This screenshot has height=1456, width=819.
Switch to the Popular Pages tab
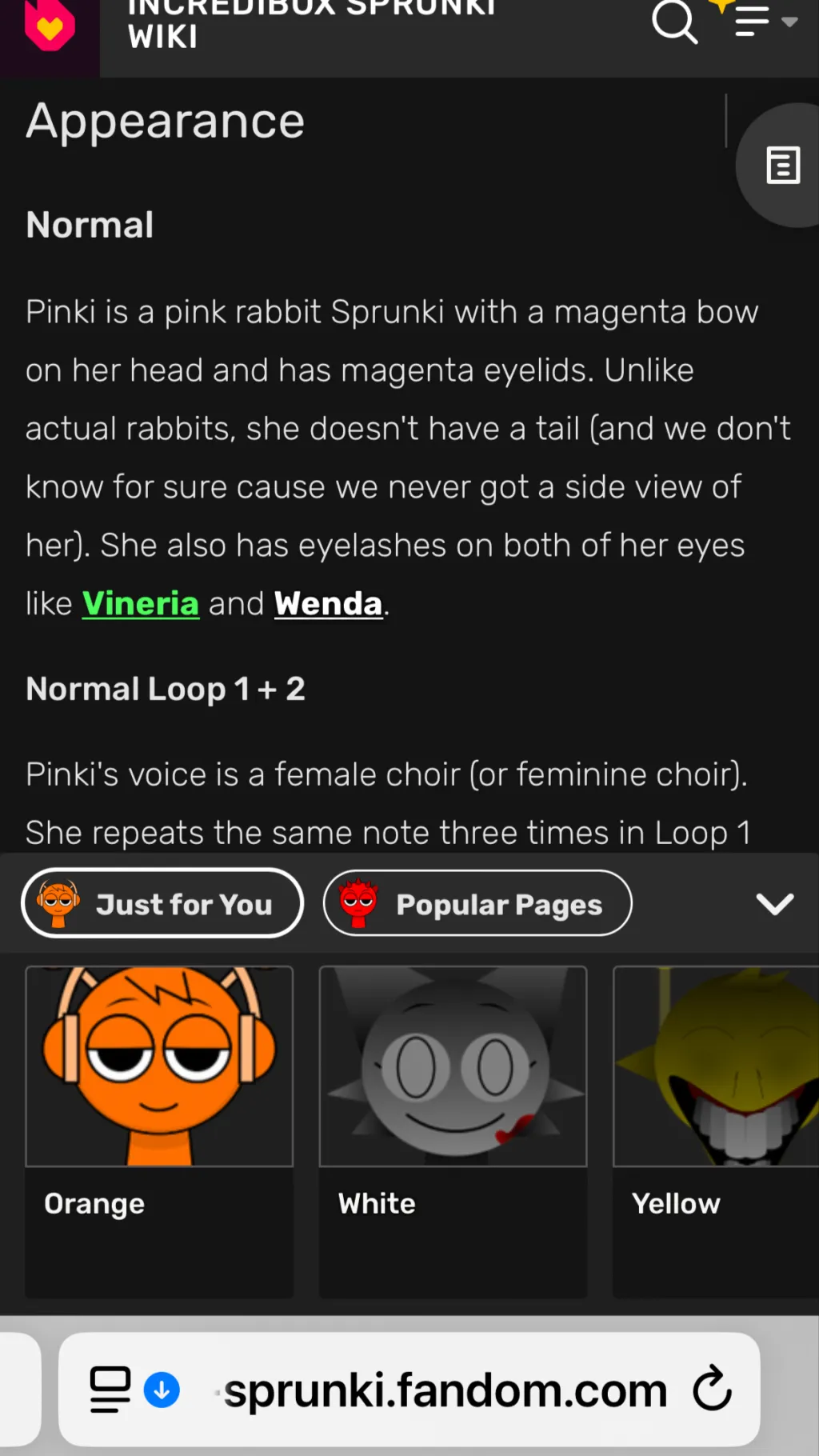point(477,903)
